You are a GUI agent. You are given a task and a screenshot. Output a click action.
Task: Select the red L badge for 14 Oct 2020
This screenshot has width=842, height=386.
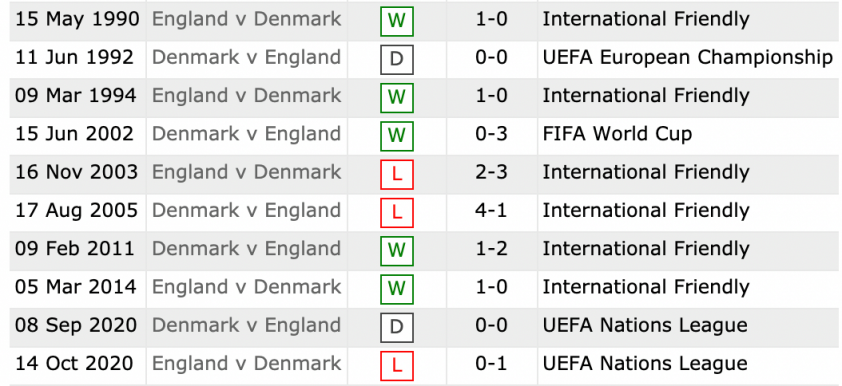(397, 366)
